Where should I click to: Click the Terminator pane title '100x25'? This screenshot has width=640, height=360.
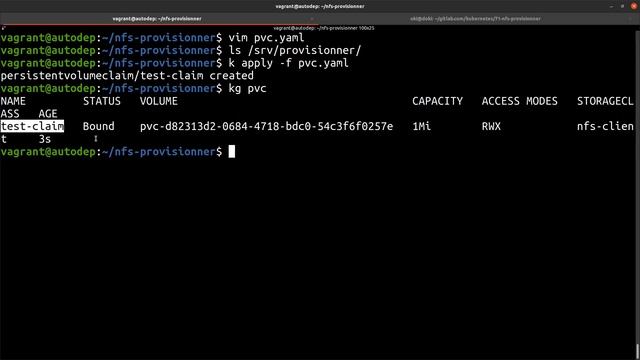[324, 28]
